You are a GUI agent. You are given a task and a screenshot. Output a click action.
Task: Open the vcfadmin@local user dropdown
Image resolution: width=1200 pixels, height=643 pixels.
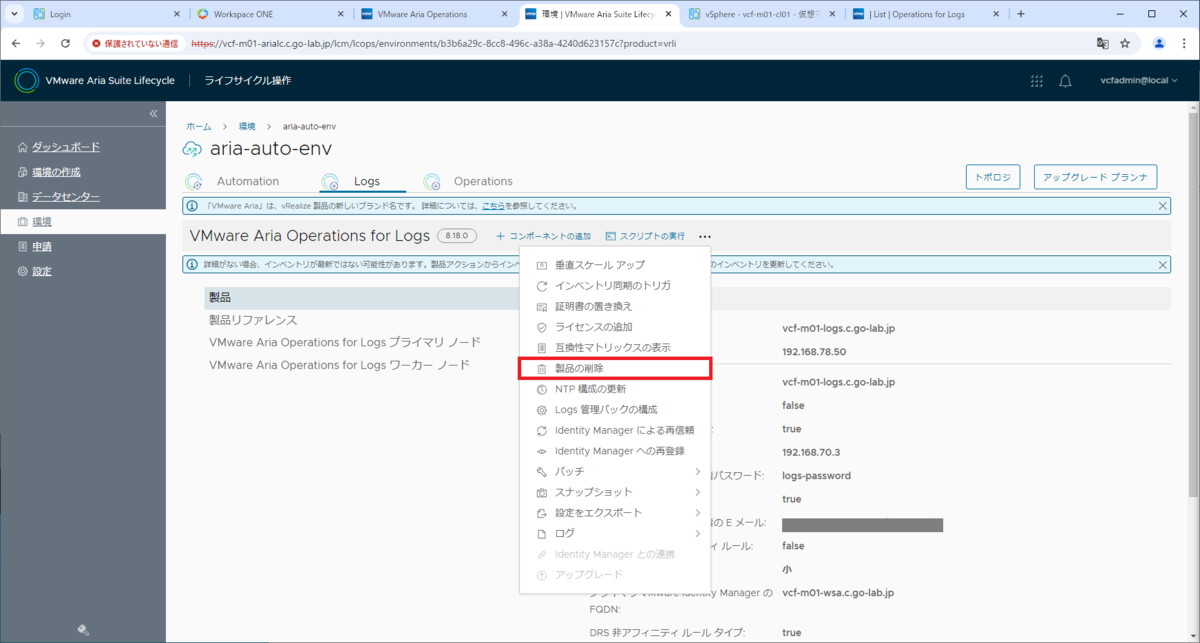pyautogui.click(x=1138, y=81)
